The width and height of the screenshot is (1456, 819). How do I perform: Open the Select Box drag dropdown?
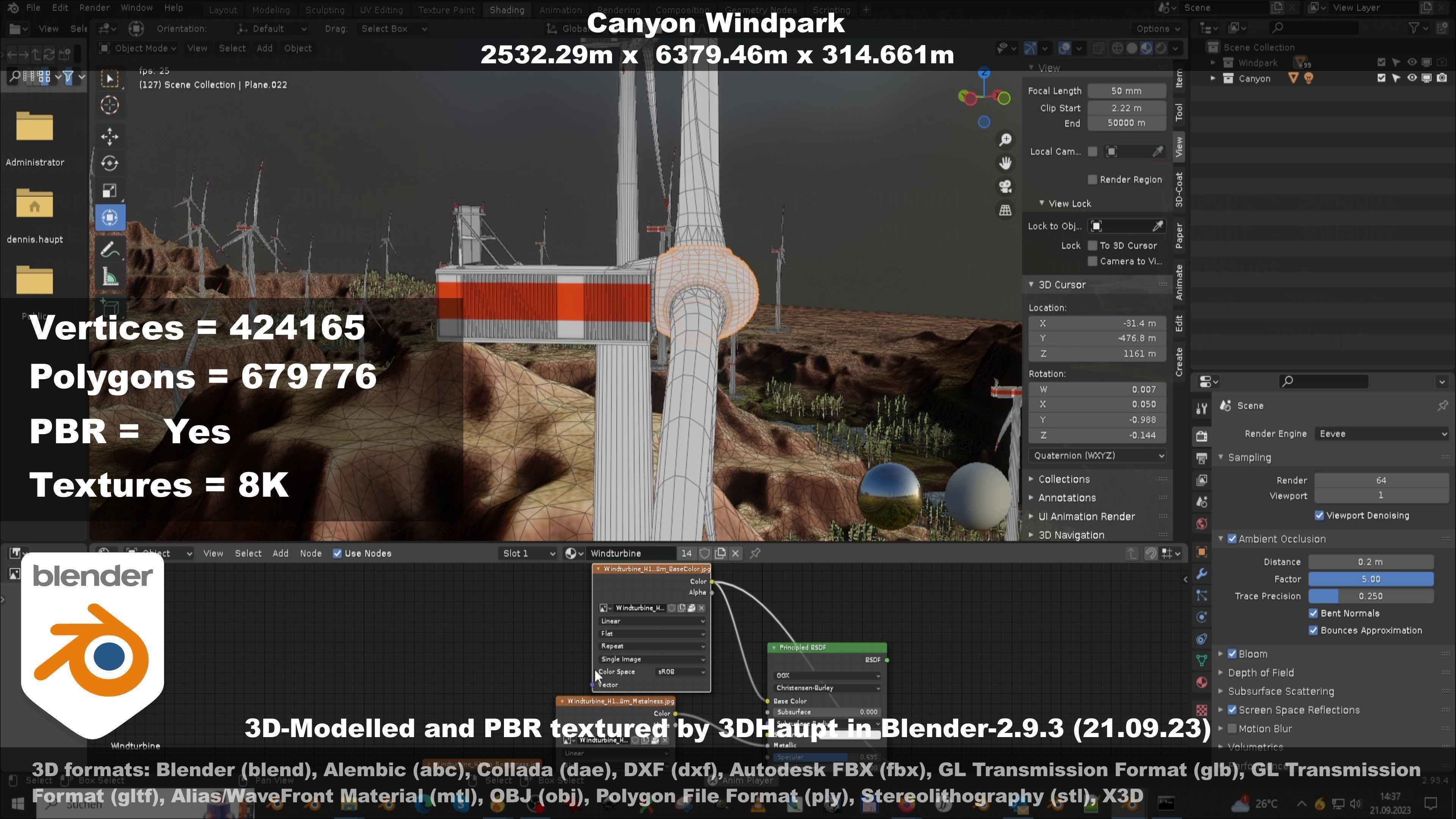coord(394,28)
